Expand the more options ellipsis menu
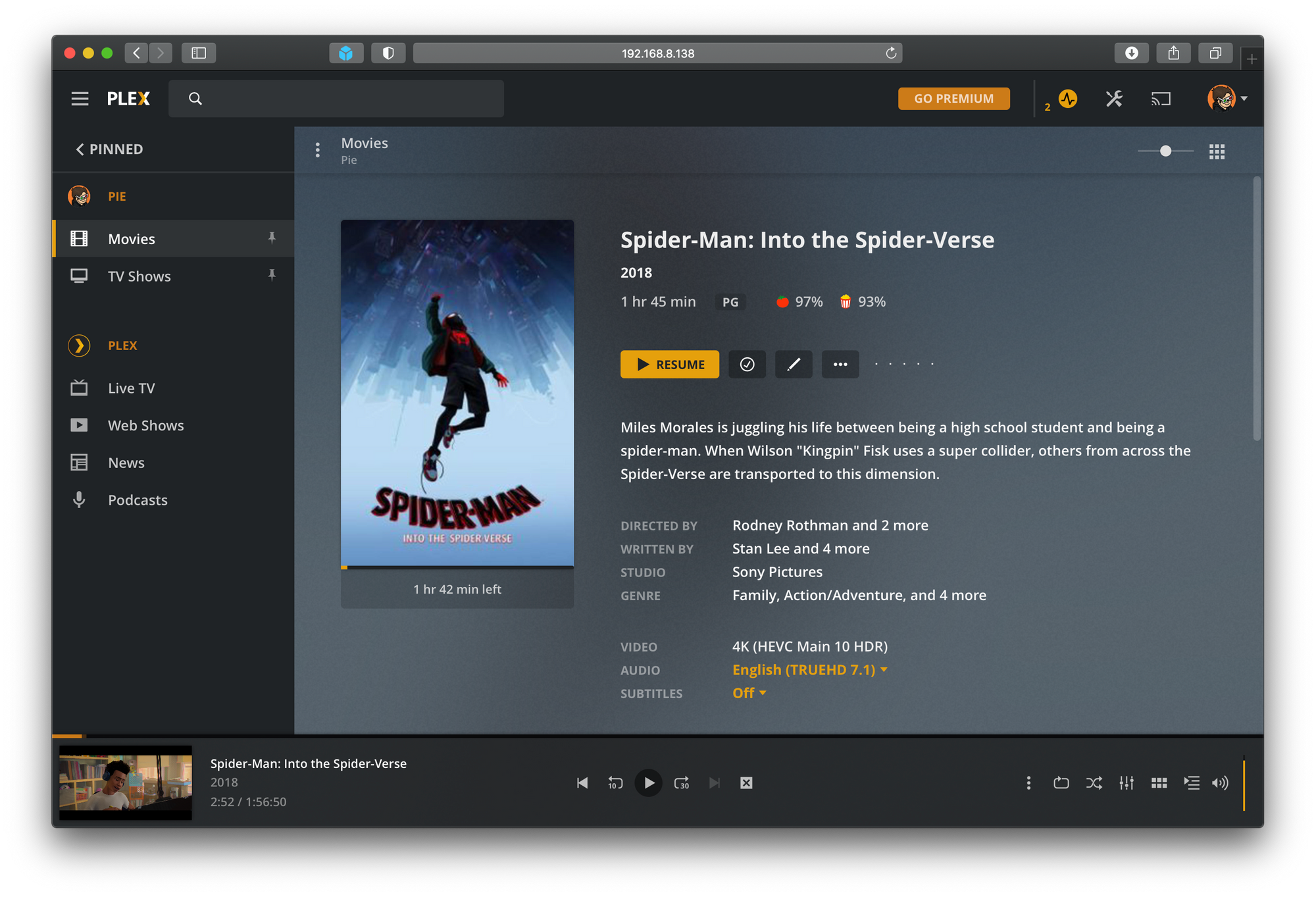 (840, 364)
